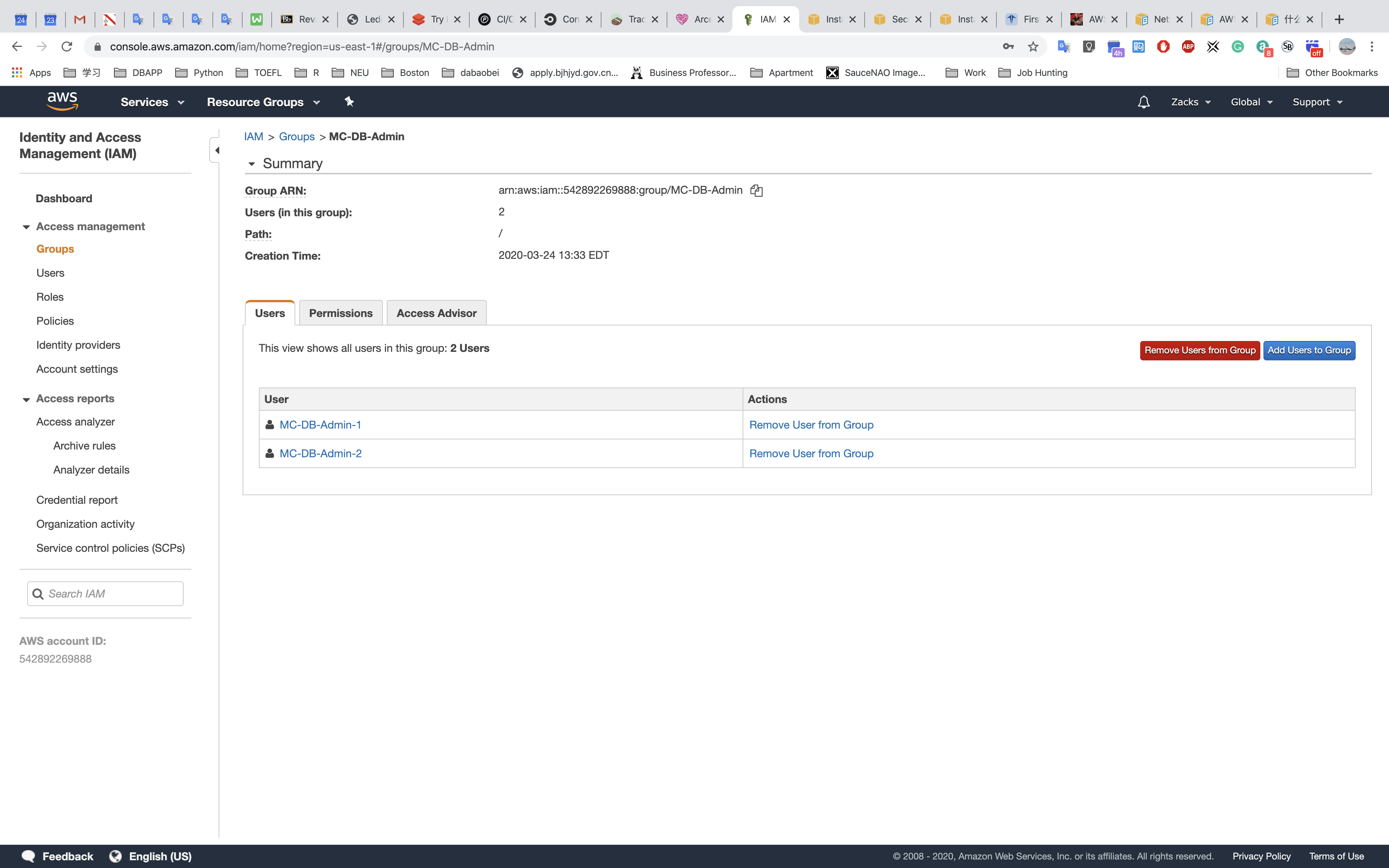
Task: Click Add Users to Group button
Action: coord(1309,350)
